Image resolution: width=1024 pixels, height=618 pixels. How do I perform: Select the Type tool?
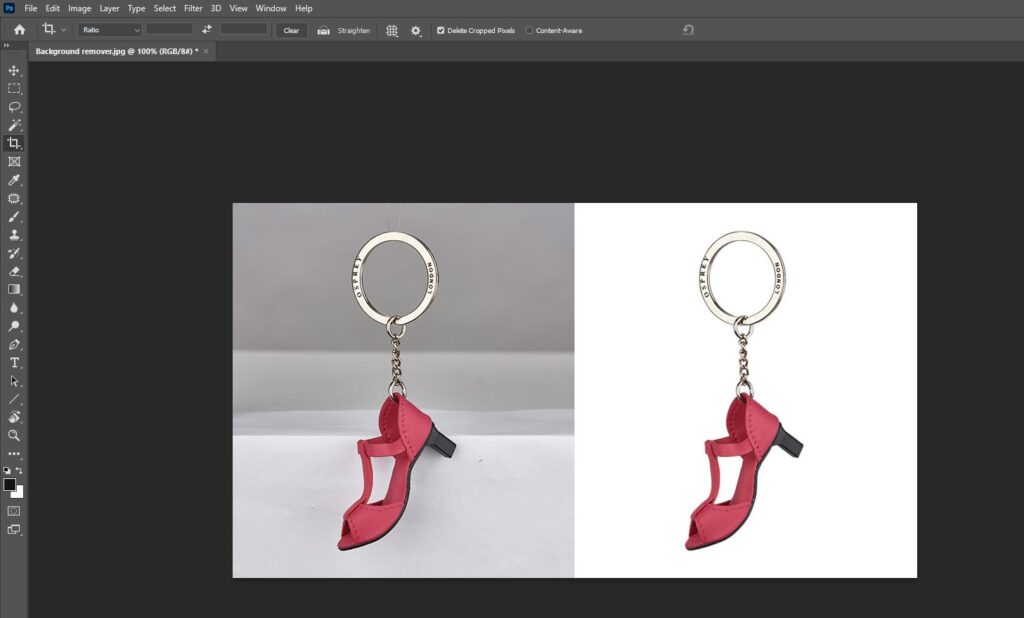click(x=14, y=362)
